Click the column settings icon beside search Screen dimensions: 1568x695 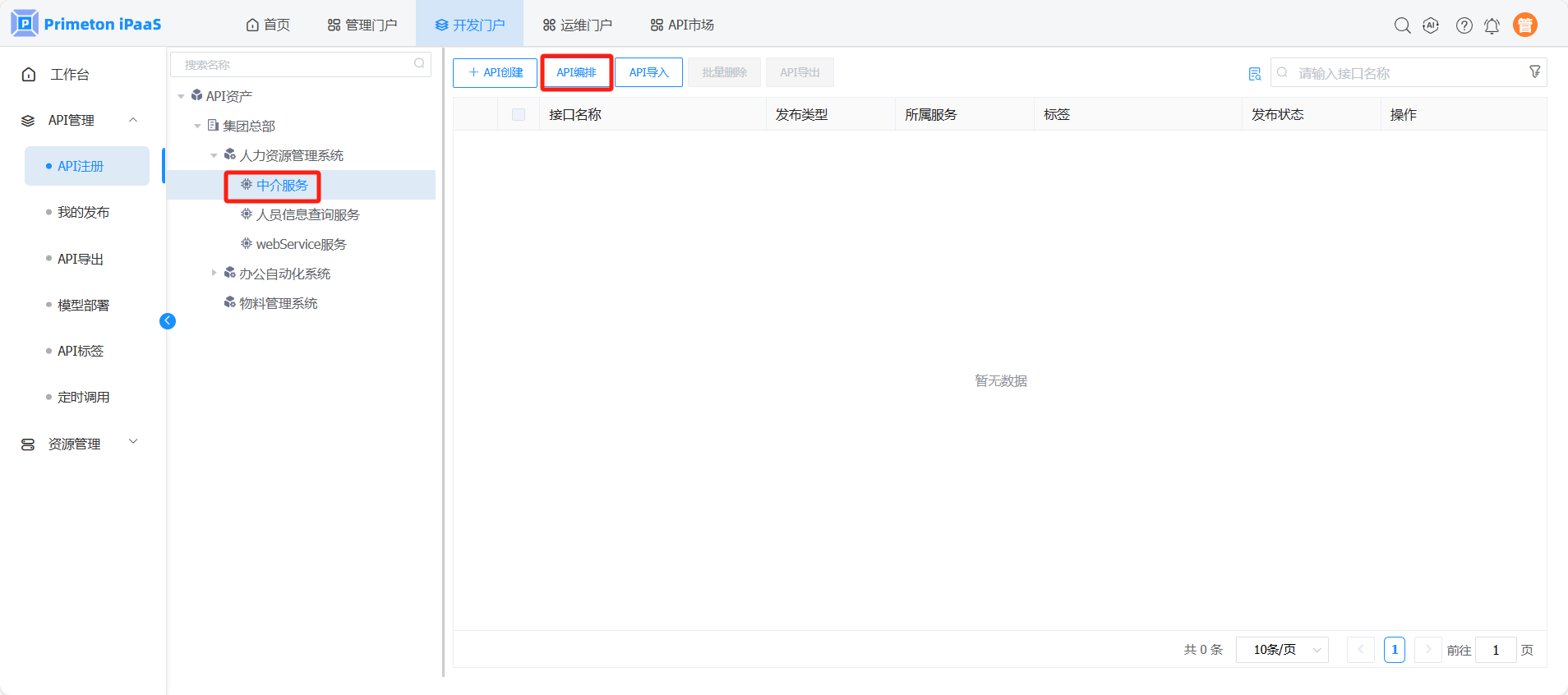click(1254, 74)
